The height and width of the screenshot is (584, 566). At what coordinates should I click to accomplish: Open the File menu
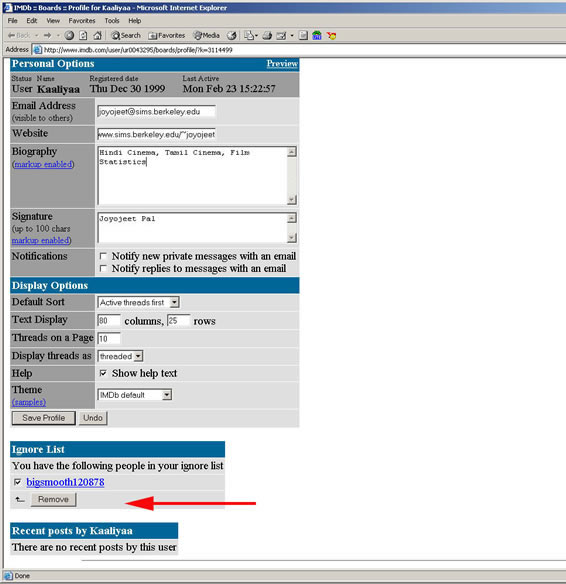coord(13,21)
